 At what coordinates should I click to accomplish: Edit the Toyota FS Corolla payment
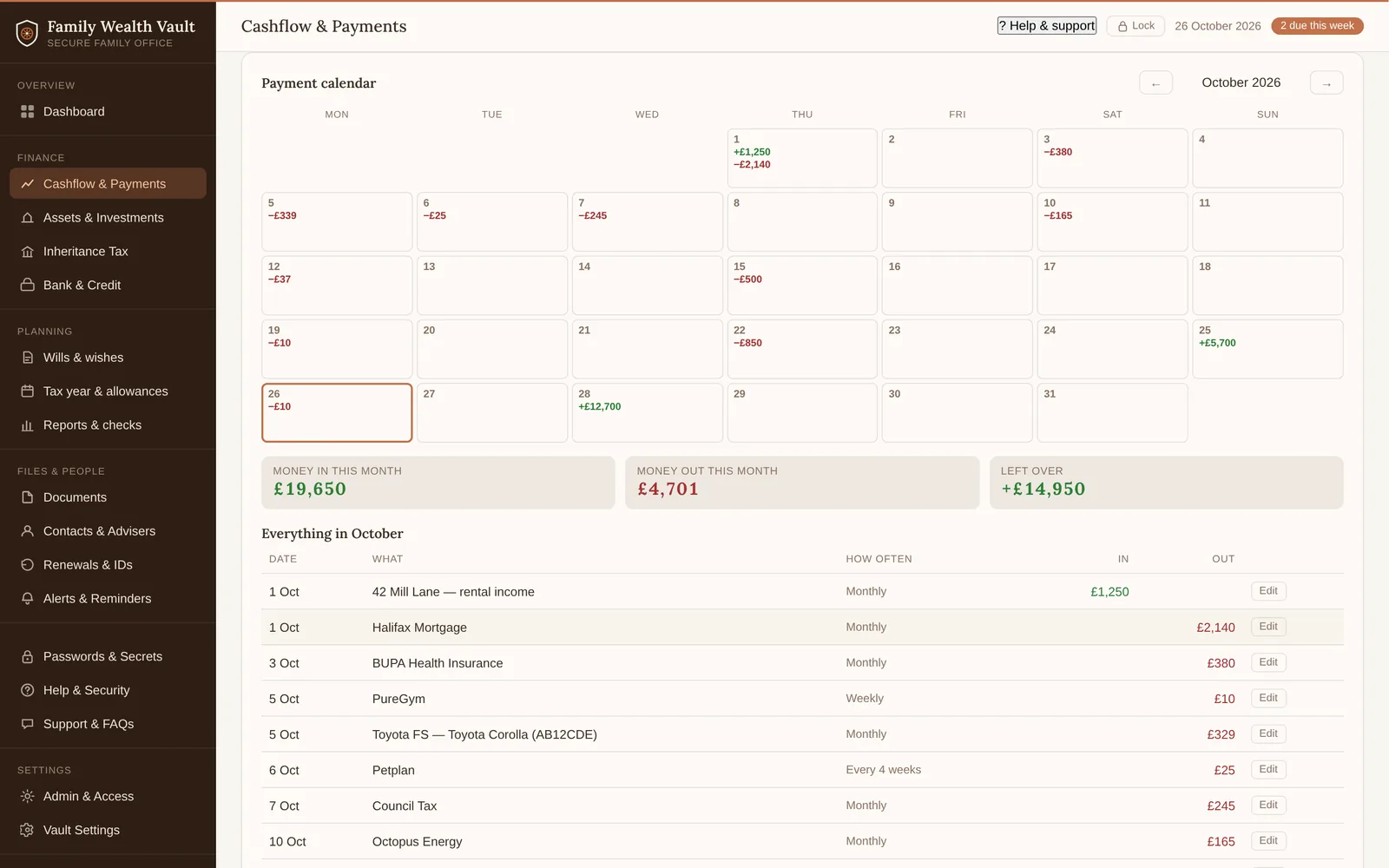[1268, 733]
